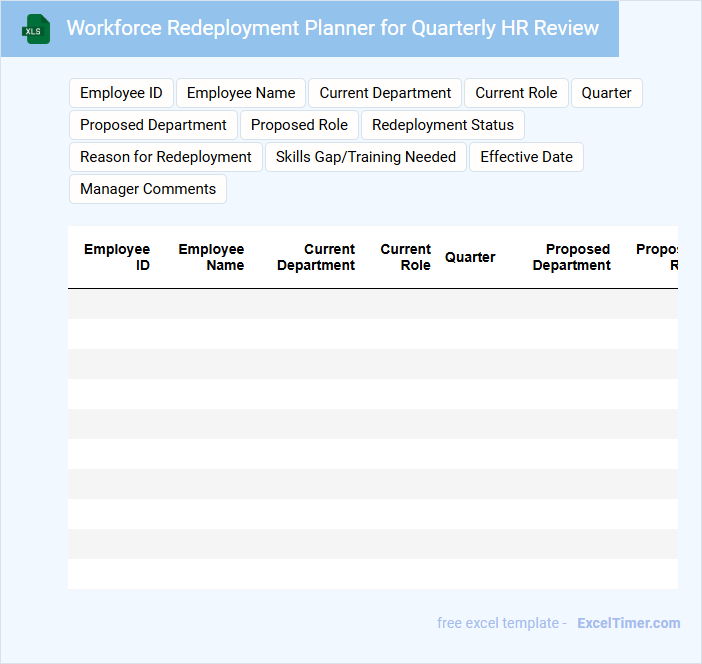The image size is (702, 664).
Task: Click the Reason for Redeployment tag
Action: point(166,157)
